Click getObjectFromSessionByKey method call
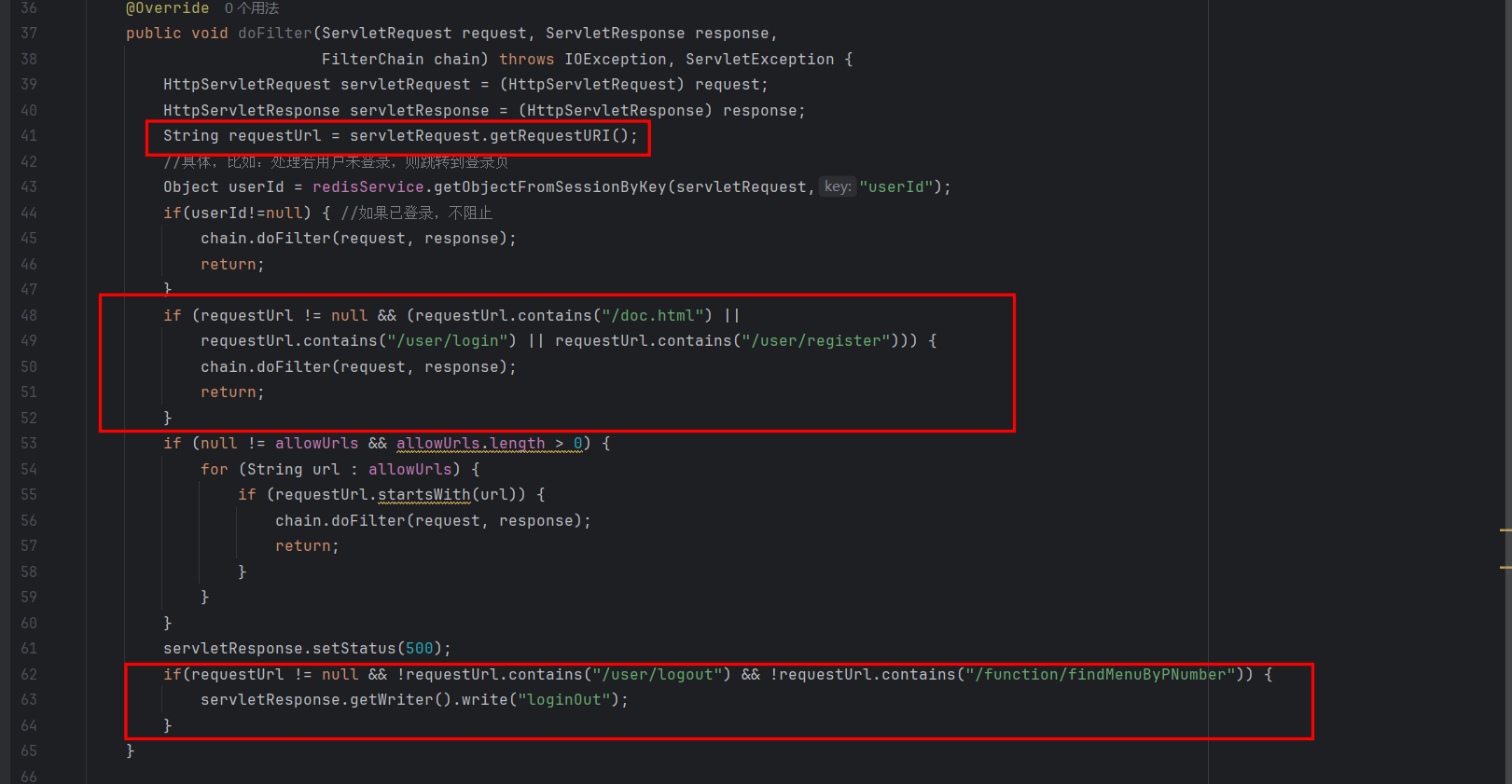Viewport: 1512px width, 784px height. [550, 187]
